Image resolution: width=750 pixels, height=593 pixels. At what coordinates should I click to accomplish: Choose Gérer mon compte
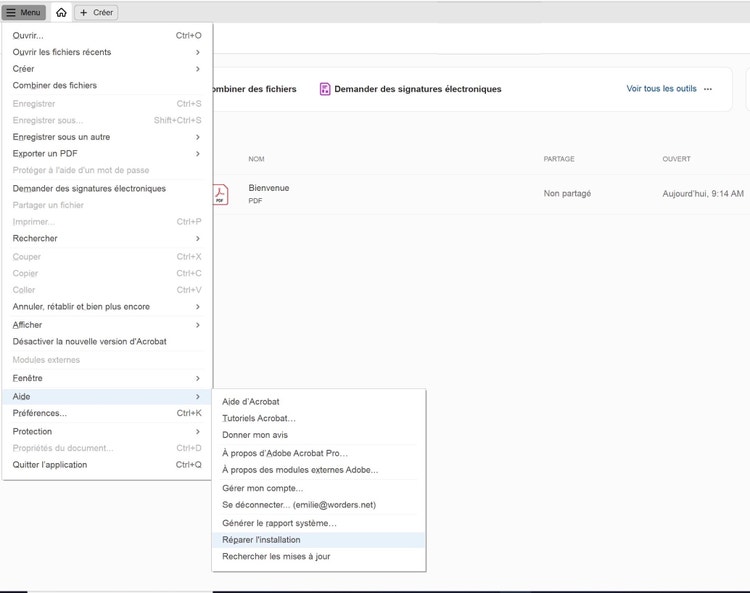262,488
